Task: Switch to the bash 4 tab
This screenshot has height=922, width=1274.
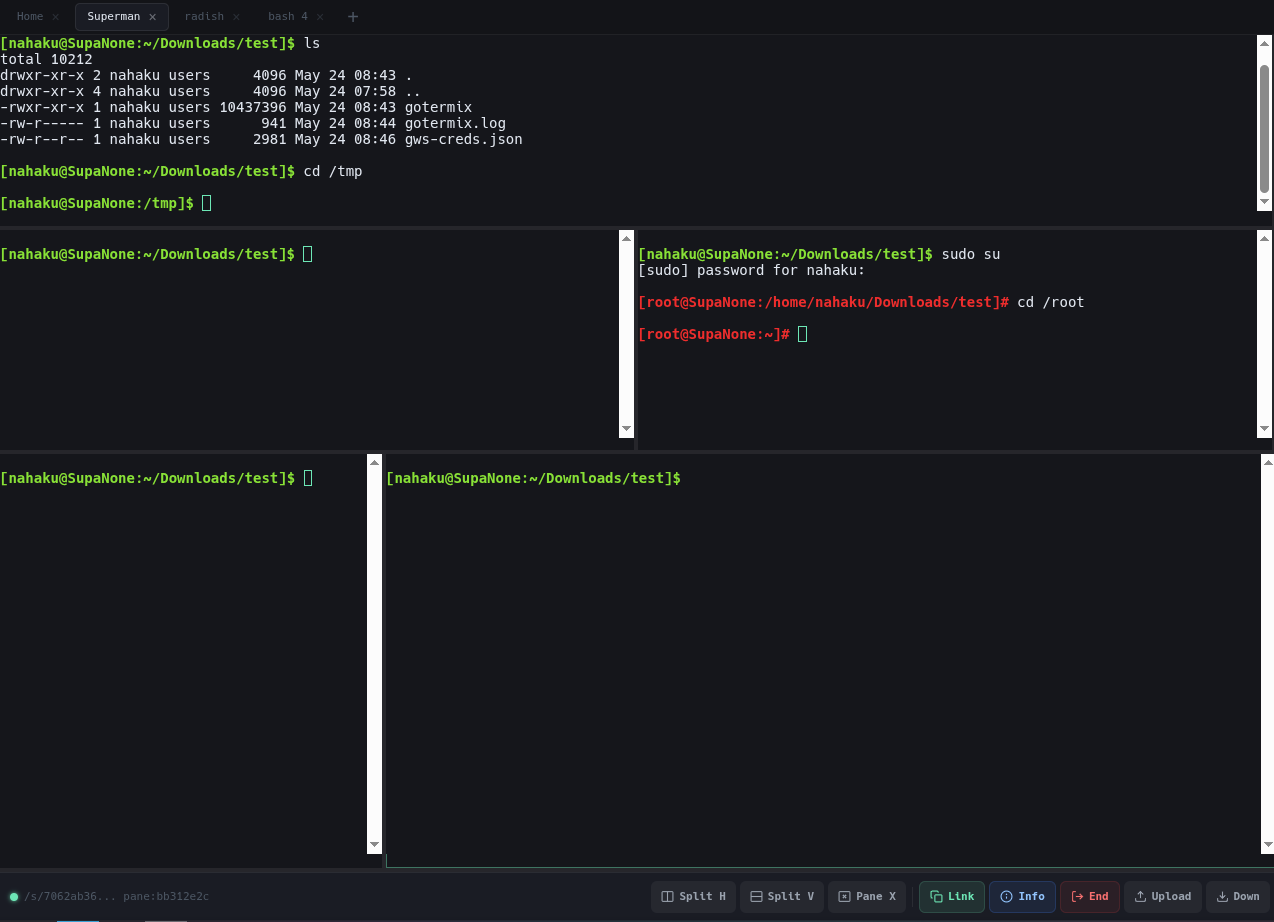Action: 288,16
